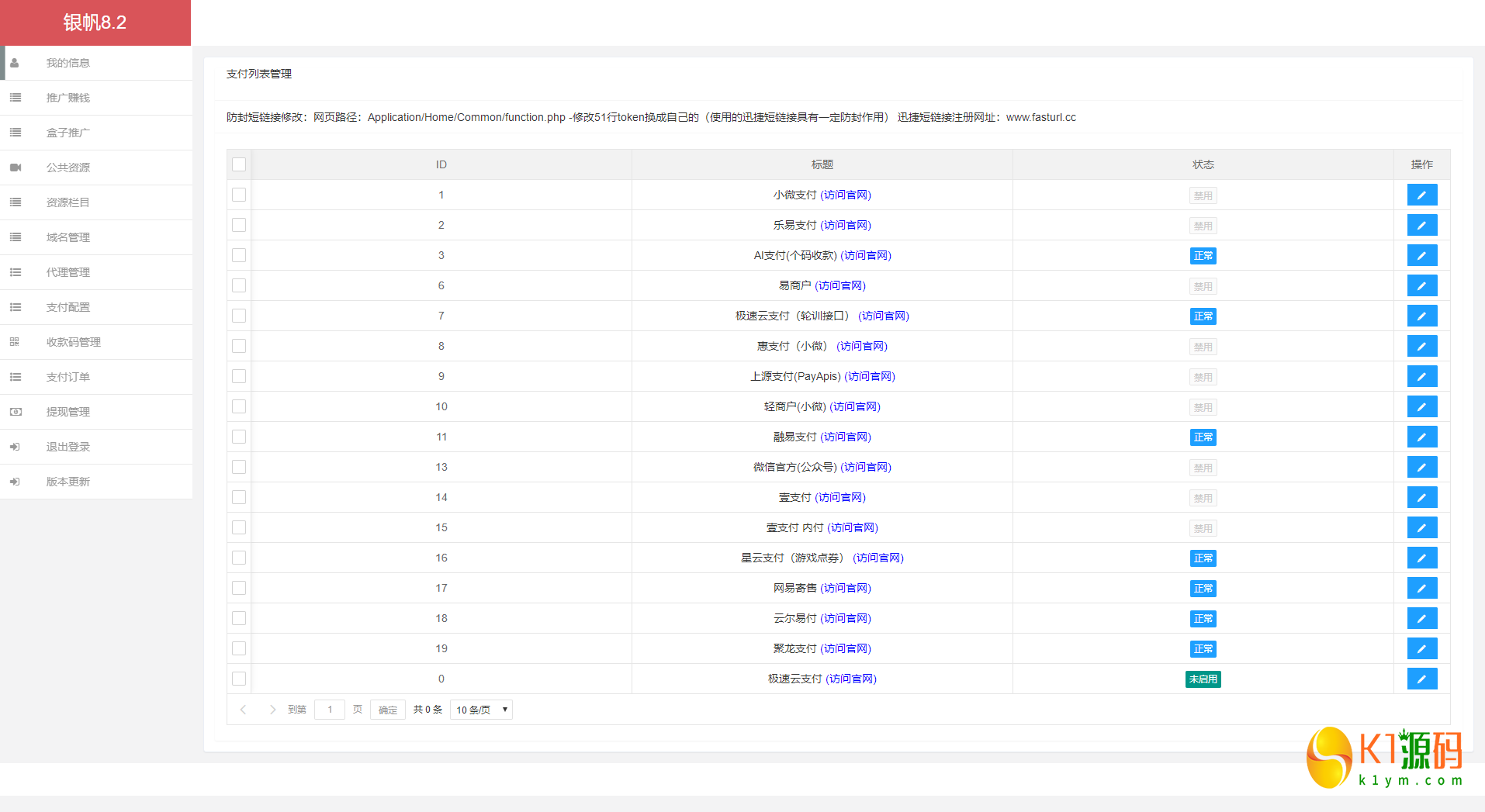Check the box for ID 1 小微支付
The width and height of the screenshot is (1485, 812).
[239, 195]
